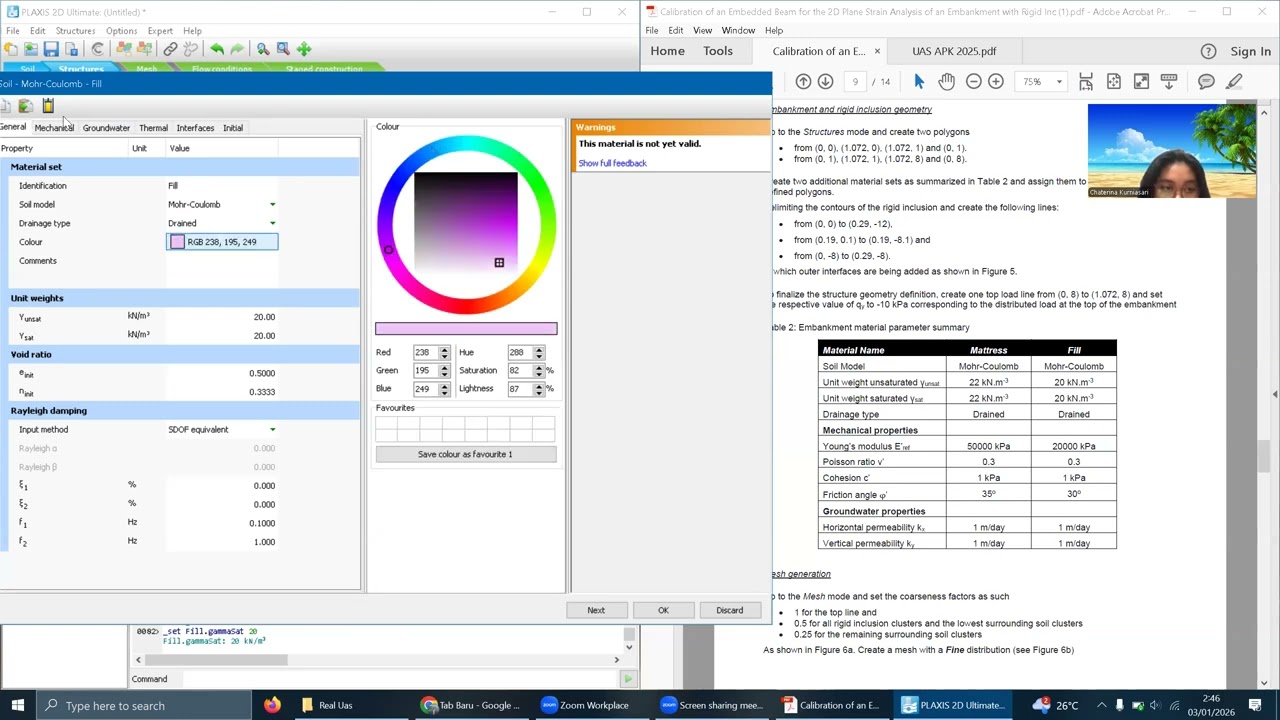Save the PLAXIS project via floppy icon

click(x=51, y=49)
